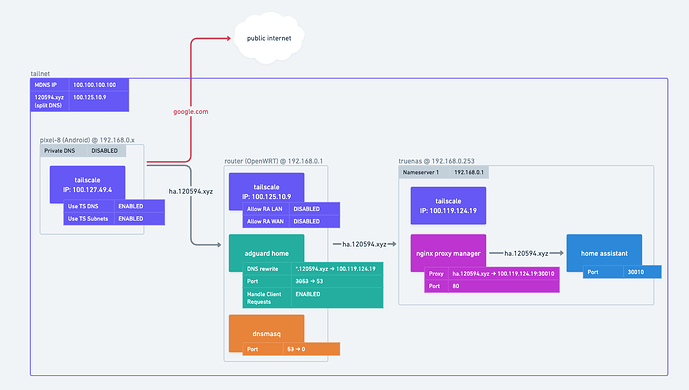This screenshot has height=390, width=689.
Task: Click the ENABLED value beside Use TS Subnets
Action: point(139,219)
